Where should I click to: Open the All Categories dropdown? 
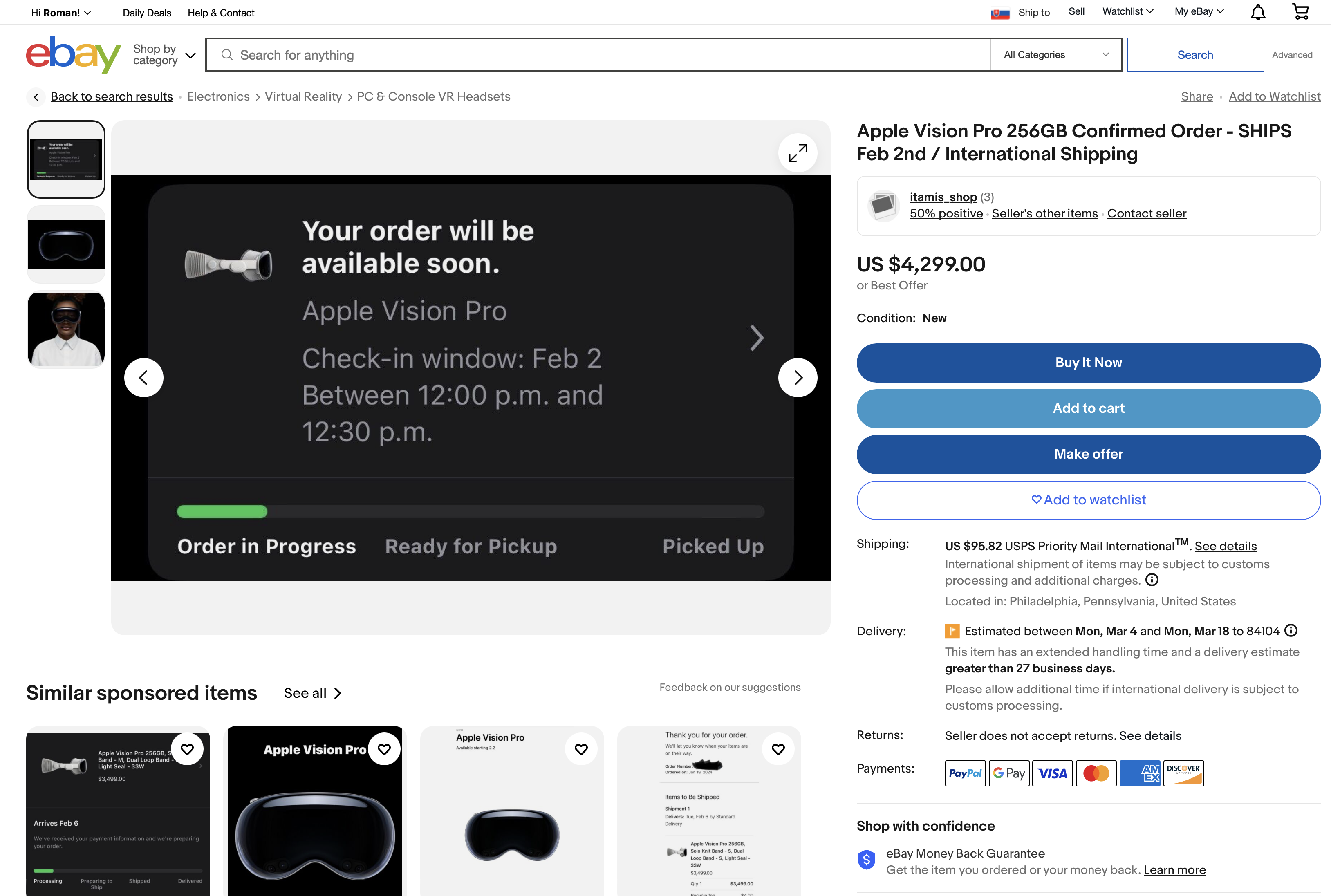pyautogui.click(x=1055, y=54)
